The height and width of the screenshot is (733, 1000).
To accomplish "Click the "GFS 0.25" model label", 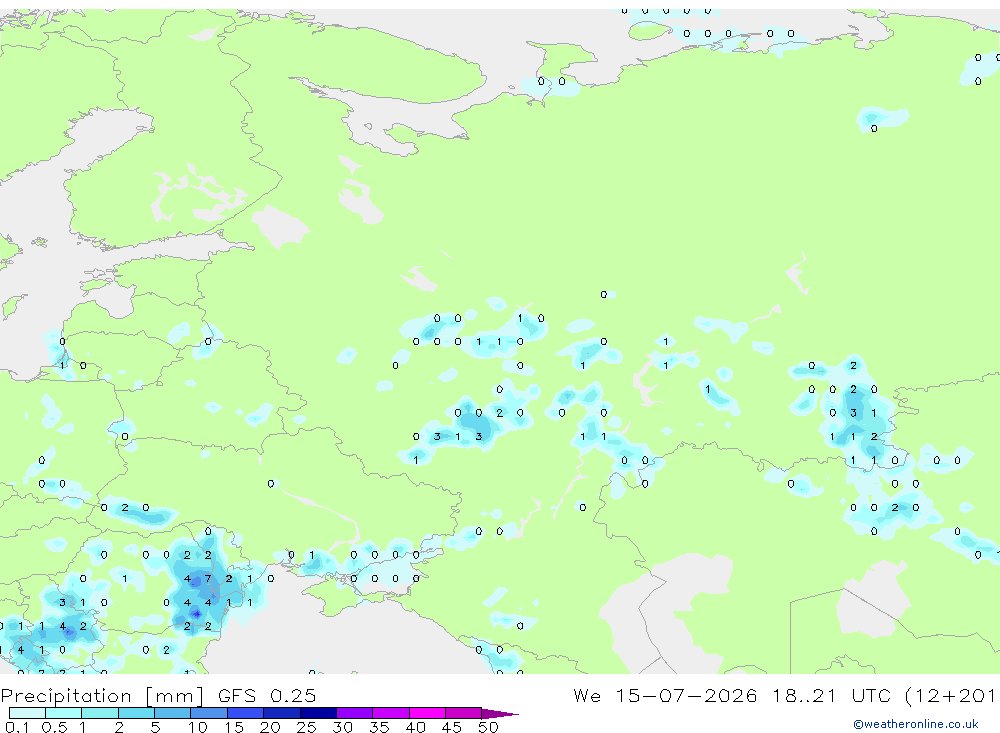I will tap(267, 695).
